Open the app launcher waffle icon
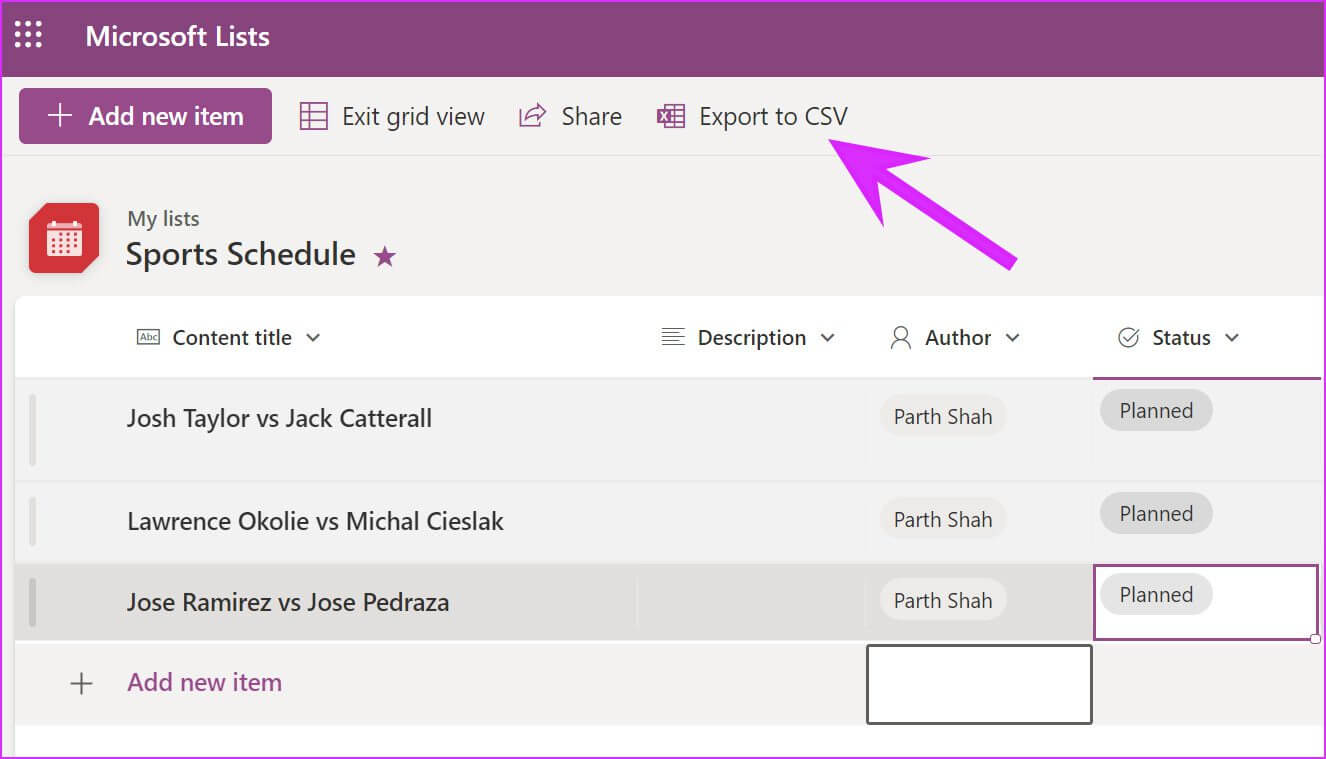 (28, 35)
